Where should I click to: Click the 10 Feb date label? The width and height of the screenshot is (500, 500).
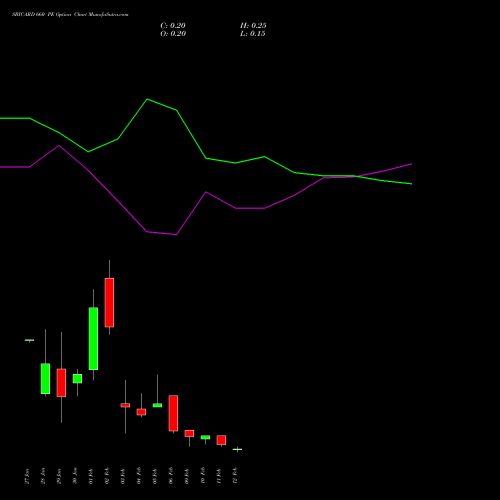coord(203,476)
